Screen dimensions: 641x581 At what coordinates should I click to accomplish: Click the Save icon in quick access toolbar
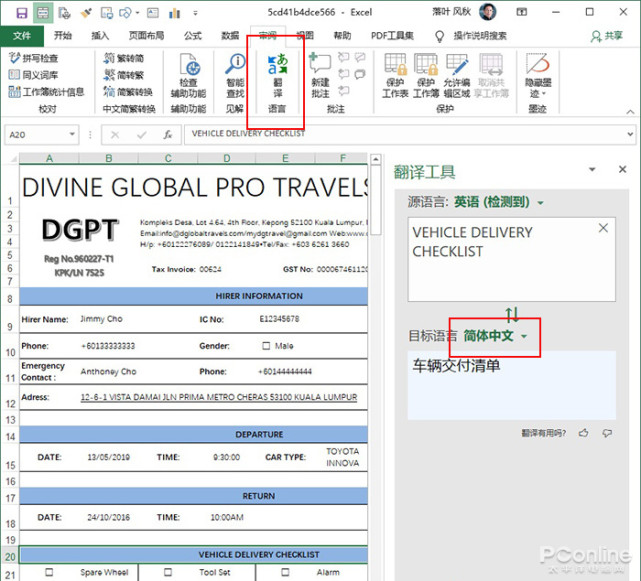click(22, 13)
